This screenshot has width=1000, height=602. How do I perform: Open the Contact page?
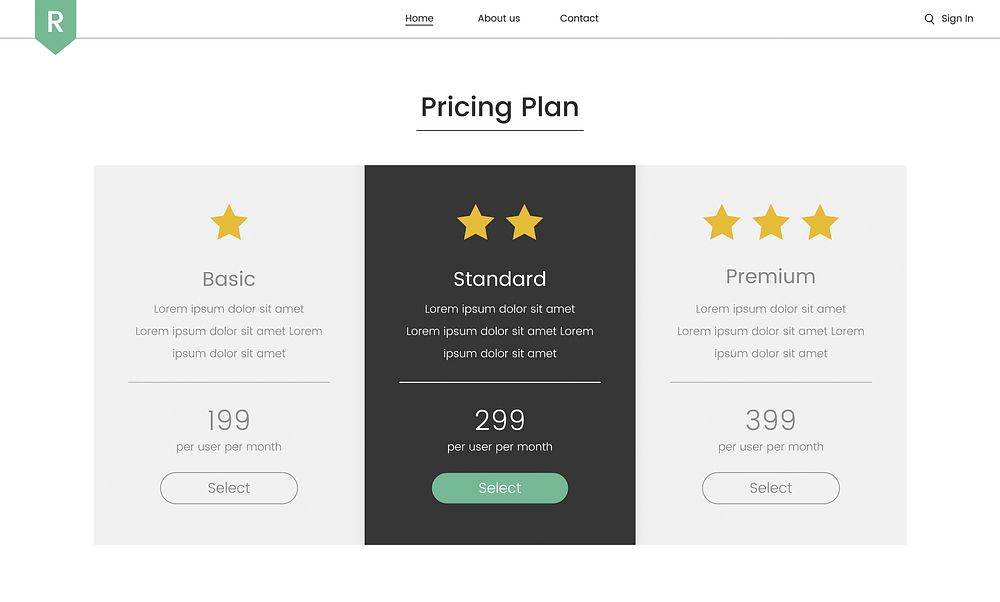pos(579,17)
